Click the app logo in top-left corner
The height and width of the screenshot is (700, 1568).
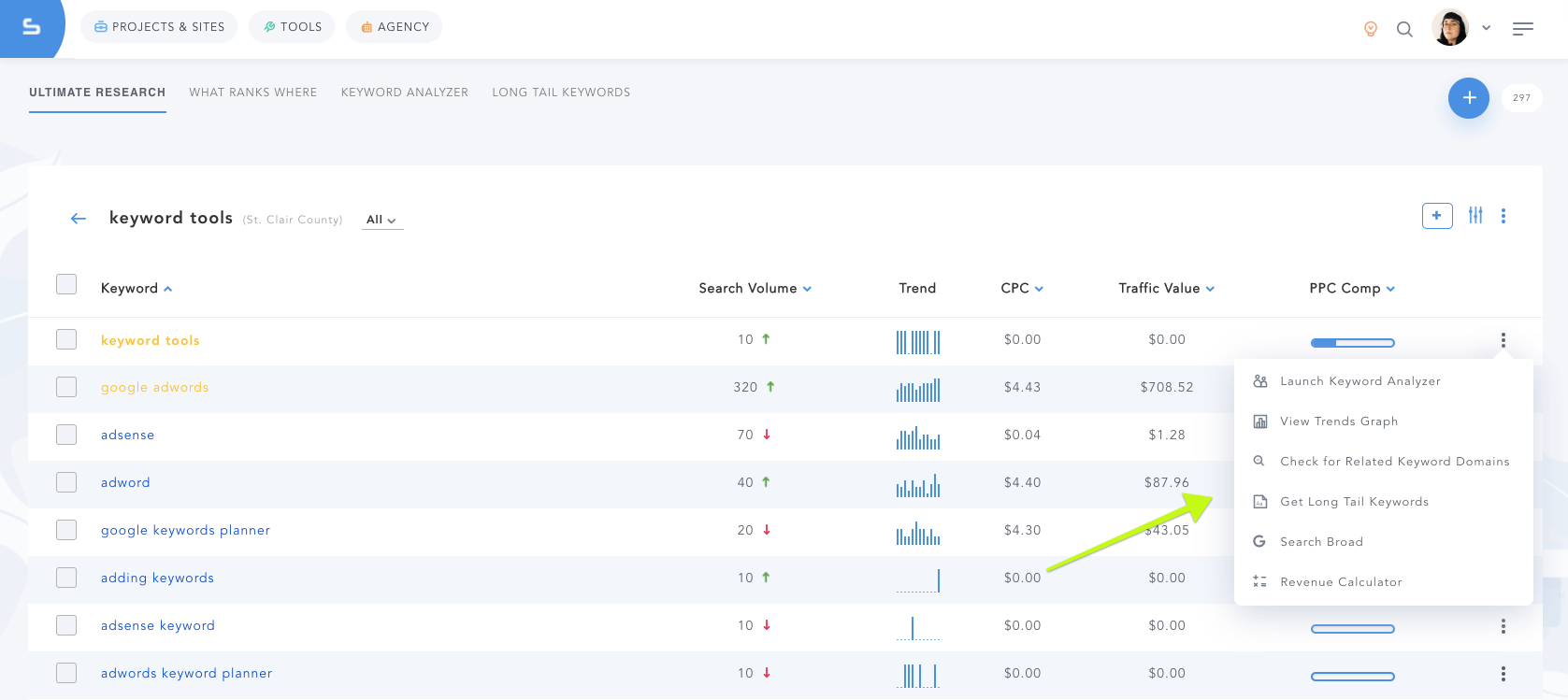(x=31, y=27)
